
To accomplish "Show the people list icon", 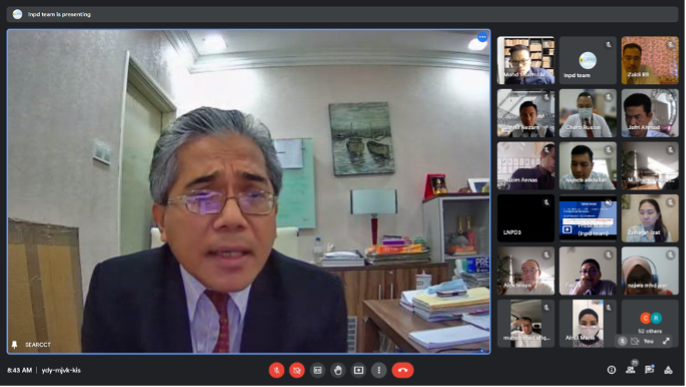I will (630, 370).
